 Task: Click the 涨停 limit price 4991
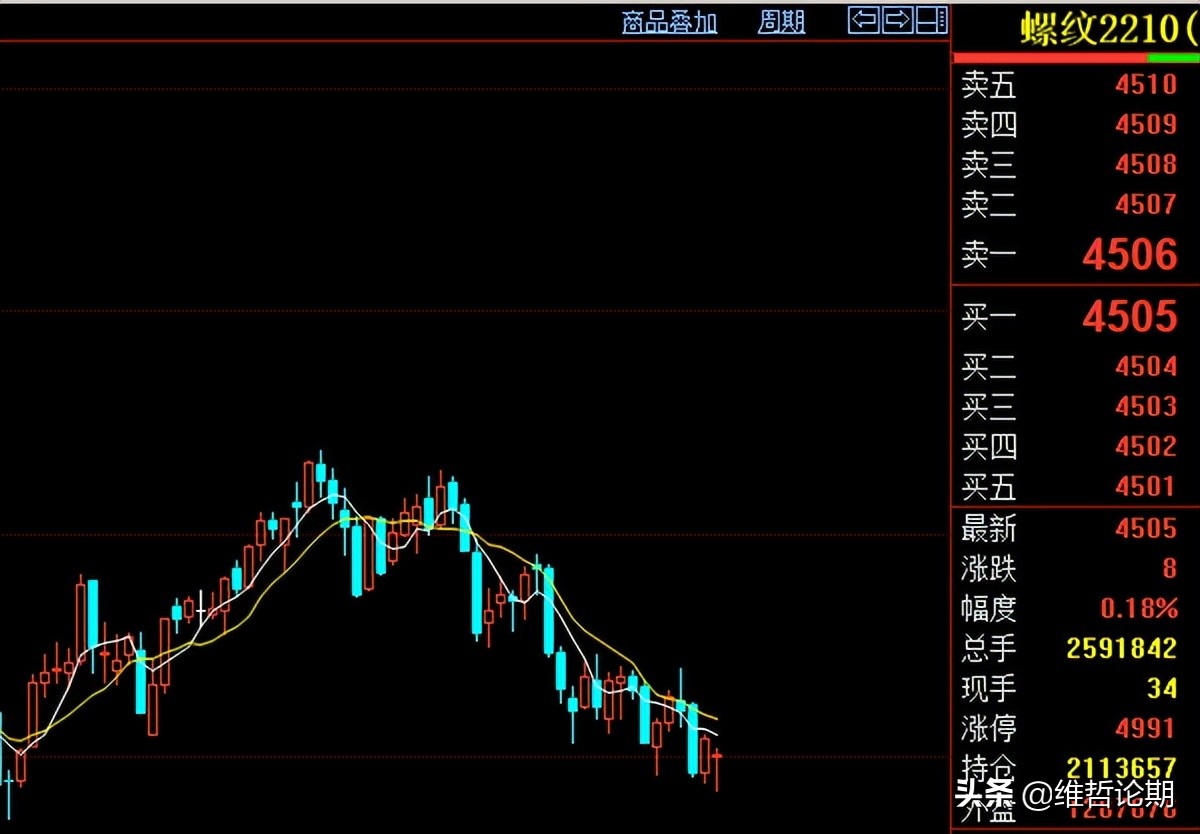(x=1146, y=728)
